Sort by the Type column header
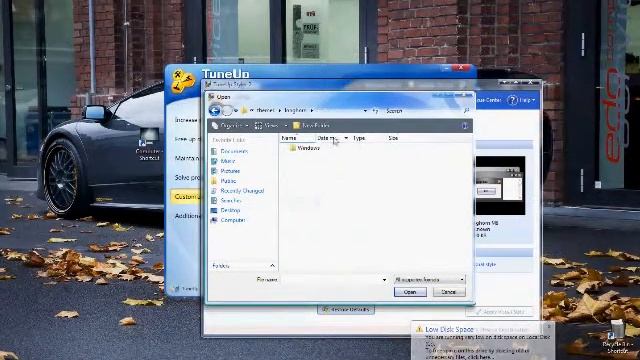 pyautogui.click(x=368, y=138)
